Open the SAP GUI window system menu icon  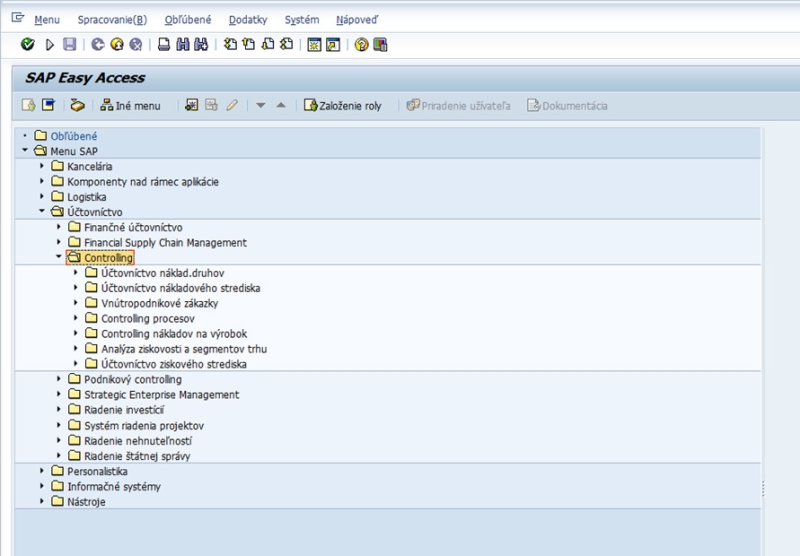18,18
